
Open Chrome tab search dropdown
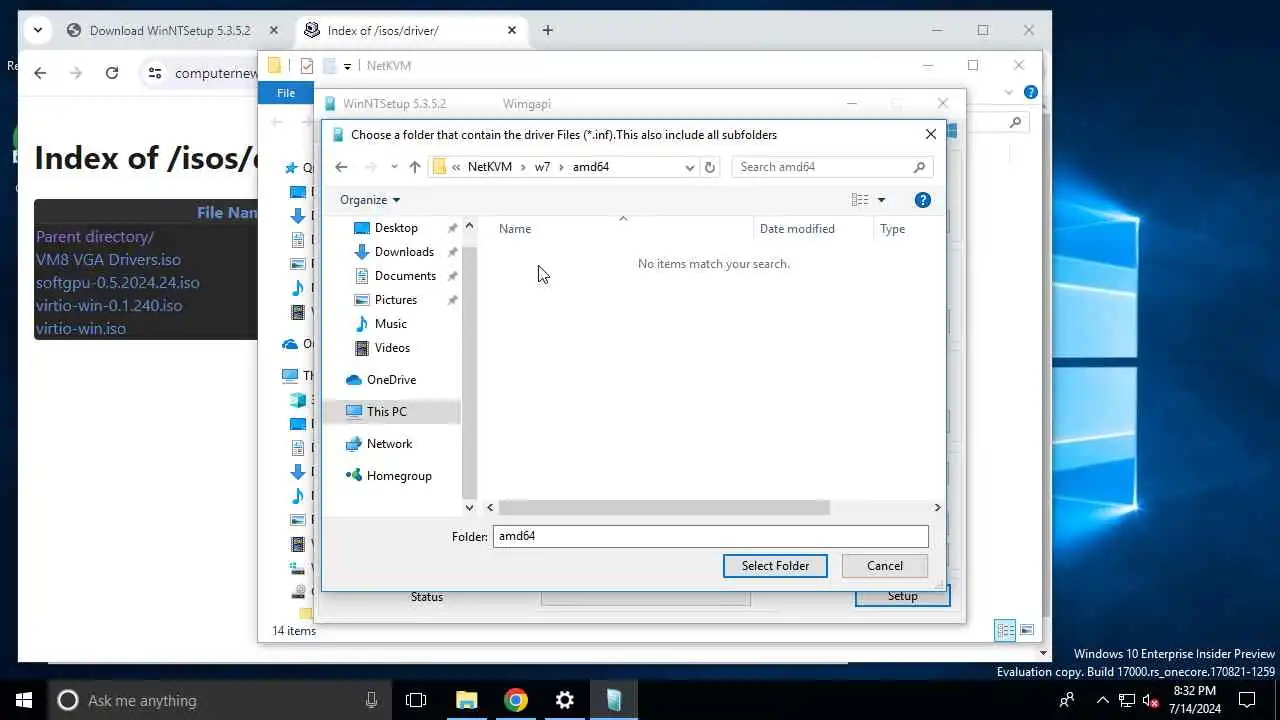tap(38, 30)
